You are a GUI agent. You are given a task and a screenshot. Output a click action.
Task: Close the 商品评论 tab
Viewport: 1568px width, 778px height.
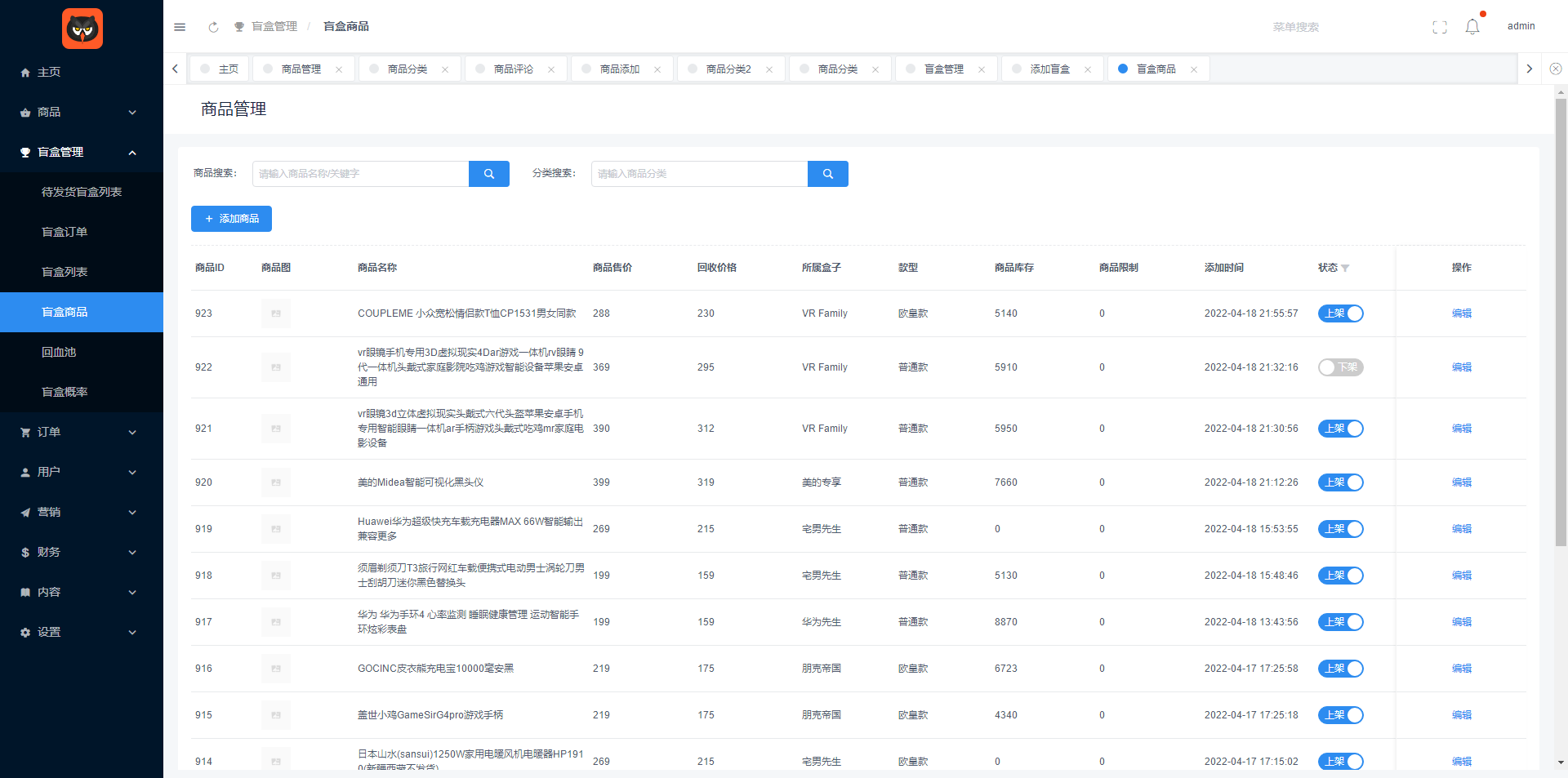click(x=551, y=69)
